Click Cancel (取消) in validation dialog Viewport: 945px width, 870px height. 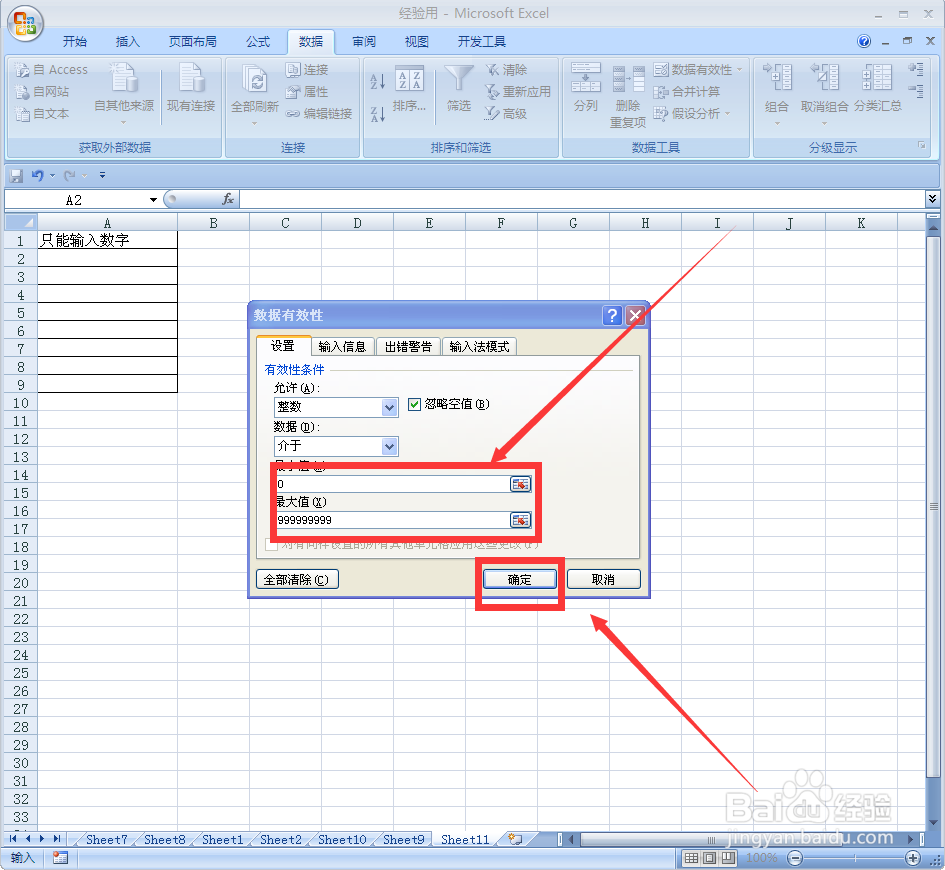coord(603,580)
